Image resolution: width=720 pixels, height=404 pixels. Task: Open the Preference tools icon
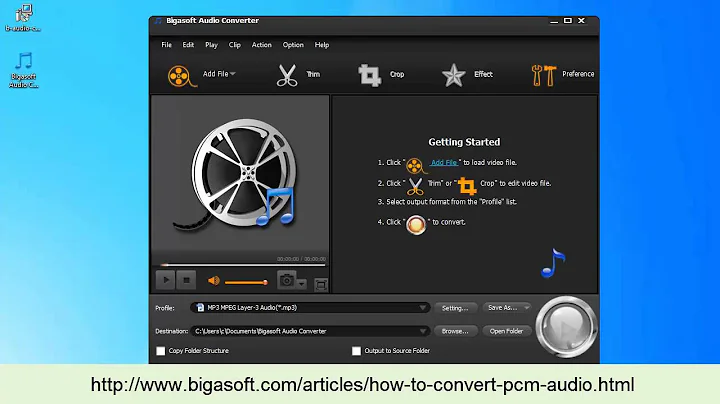point(543,75)
